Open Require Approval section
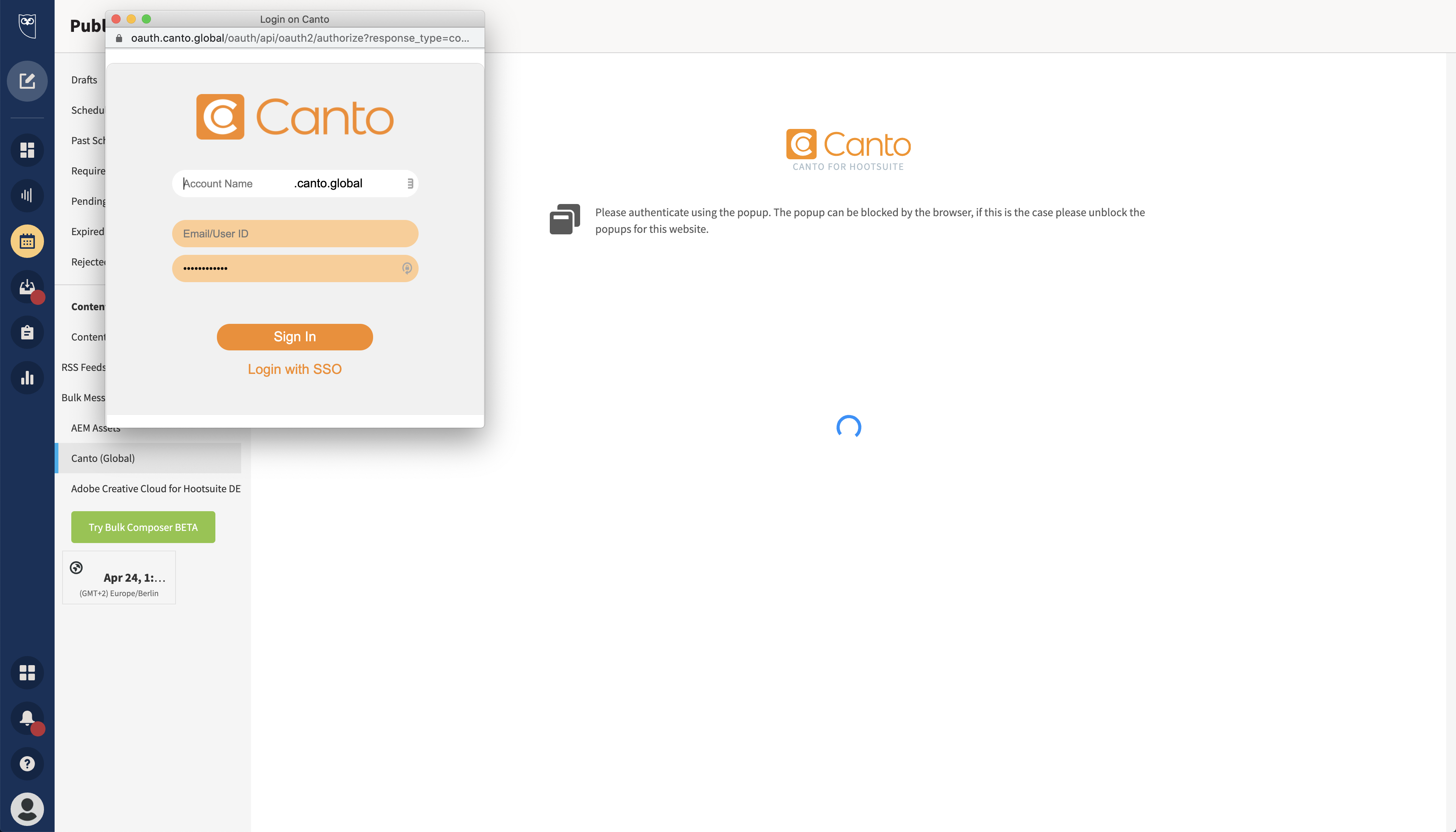 pyautogui.click(x=88, y=171)
